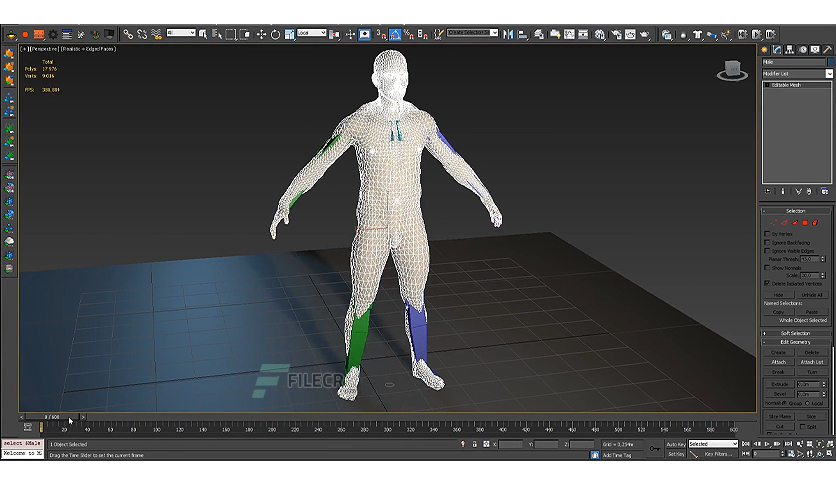This screenshot has width=836, height=484.
Task: Open the selection filter dropdown in toolbar
Action: (x=181, y=33)
